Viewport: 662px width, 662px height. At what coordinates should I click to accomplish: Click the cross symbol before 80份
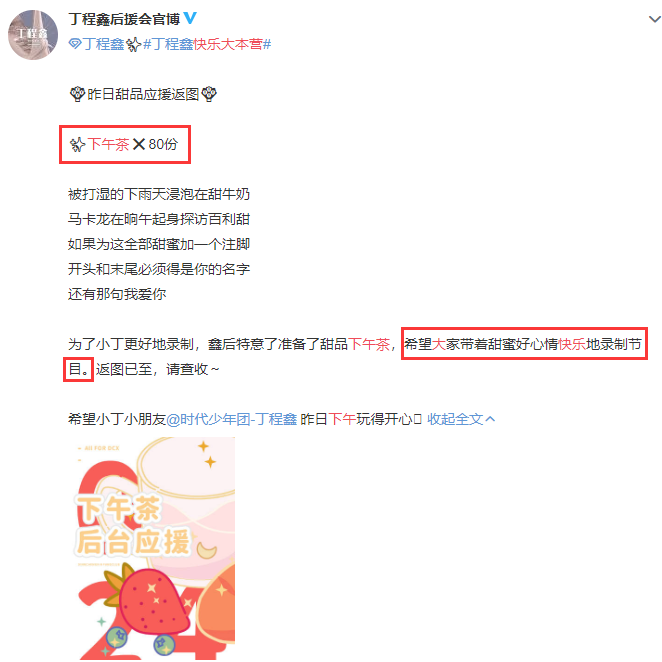pos(138,144)
